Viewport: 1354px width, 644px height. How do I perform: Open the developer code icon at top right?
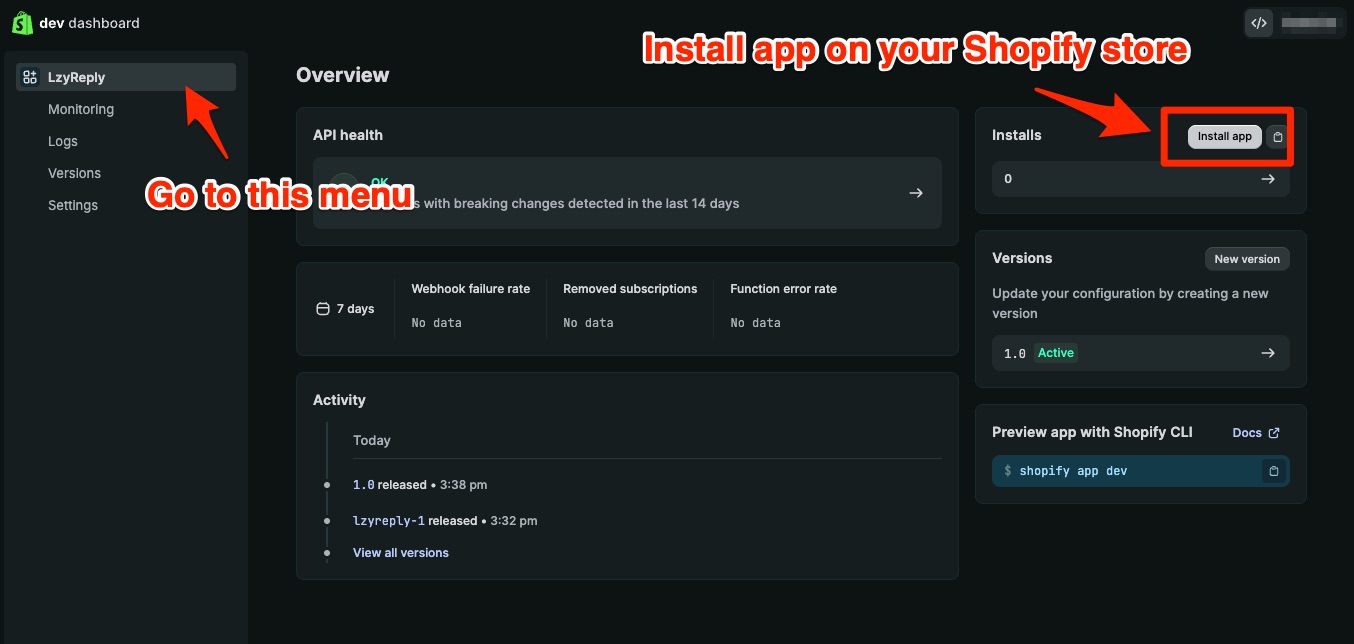coord(1259,22)
